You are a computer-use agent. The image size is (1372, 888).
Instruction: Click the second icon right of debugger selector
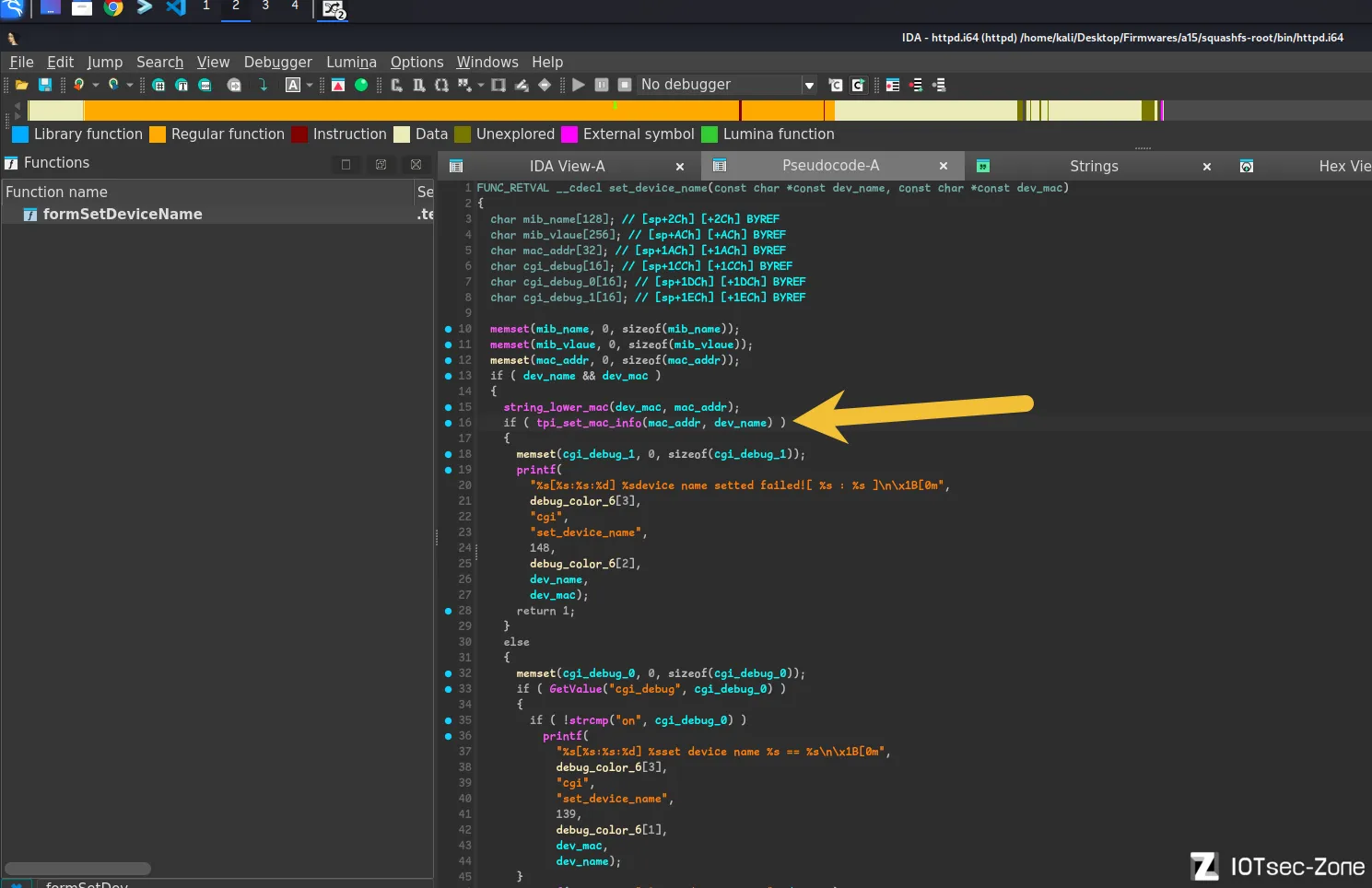(858, 85)
